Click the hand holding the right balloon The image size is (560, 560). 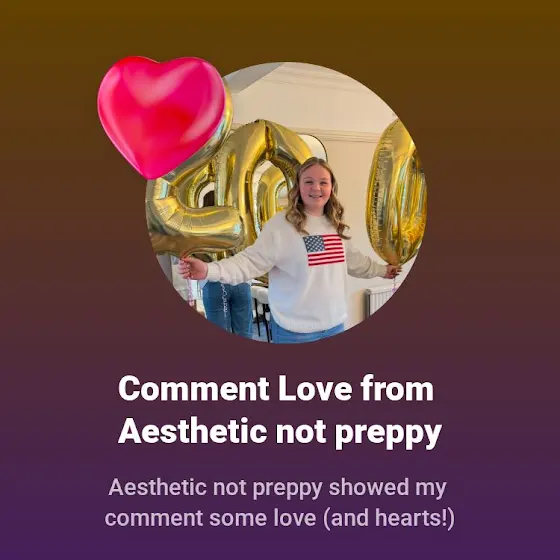point(393,271)
